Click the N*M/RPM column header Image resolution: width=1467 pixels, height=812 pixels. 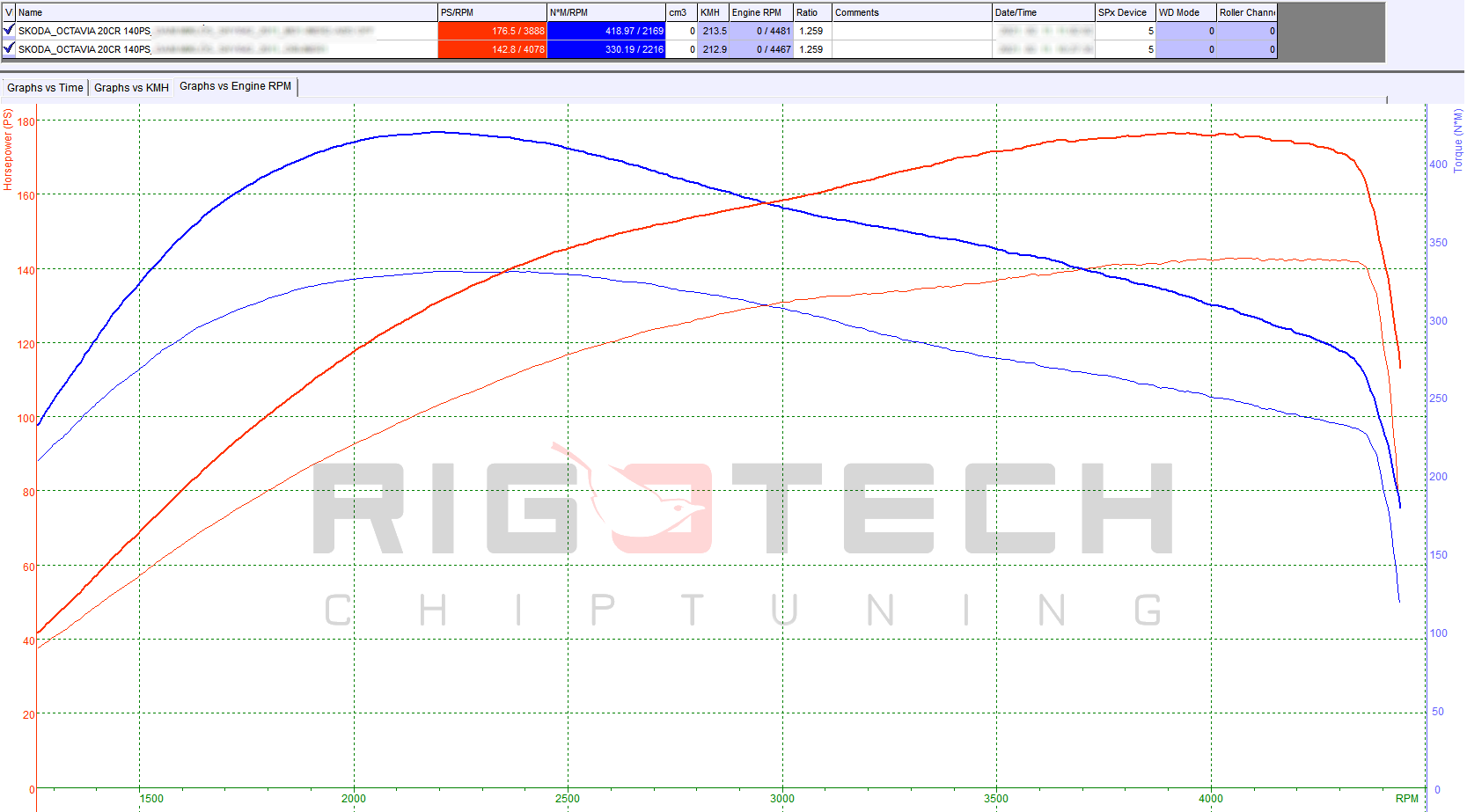(x=605, y=12)
